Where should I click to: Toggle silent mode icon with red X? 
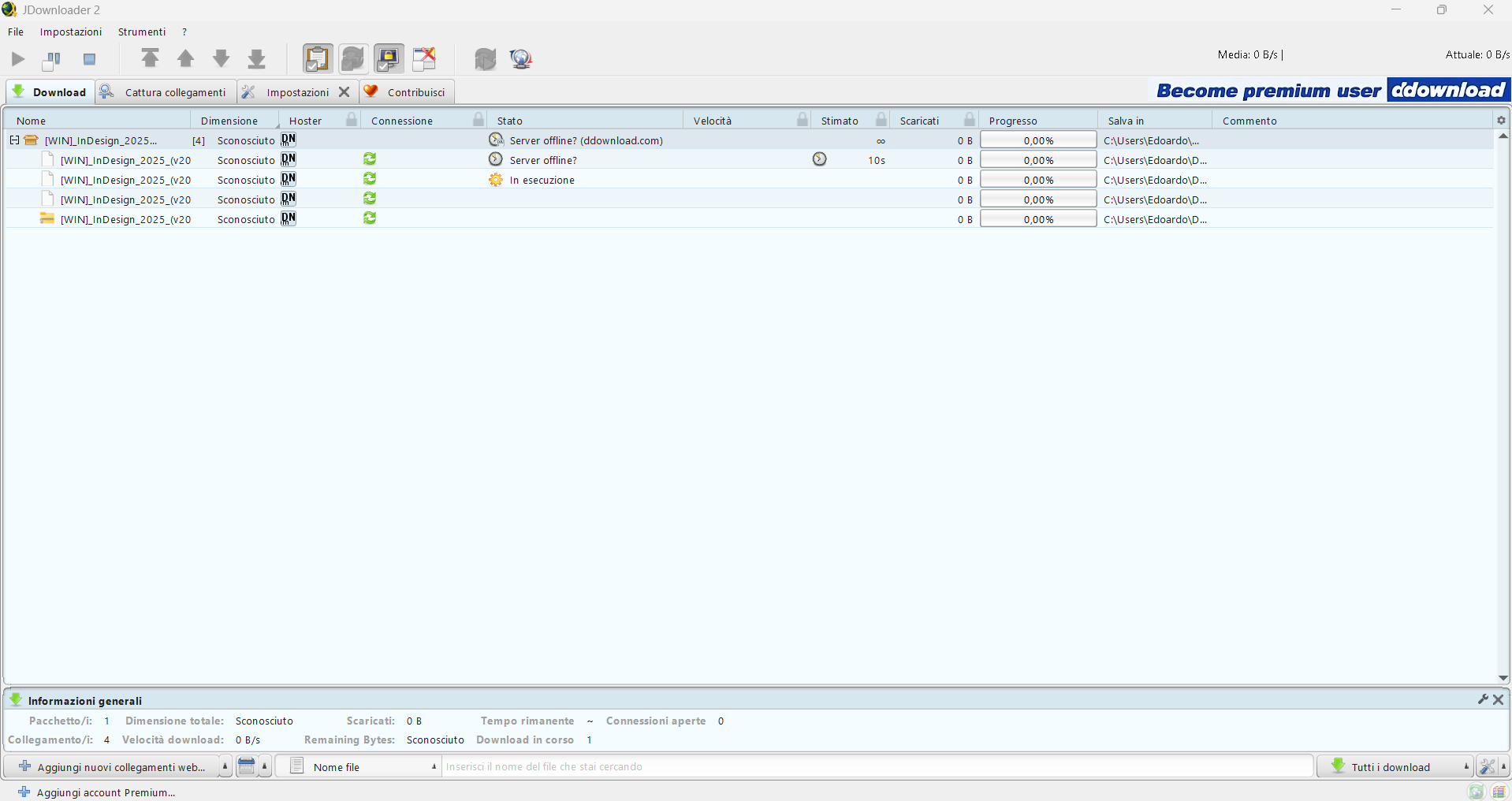coord(424,58)
